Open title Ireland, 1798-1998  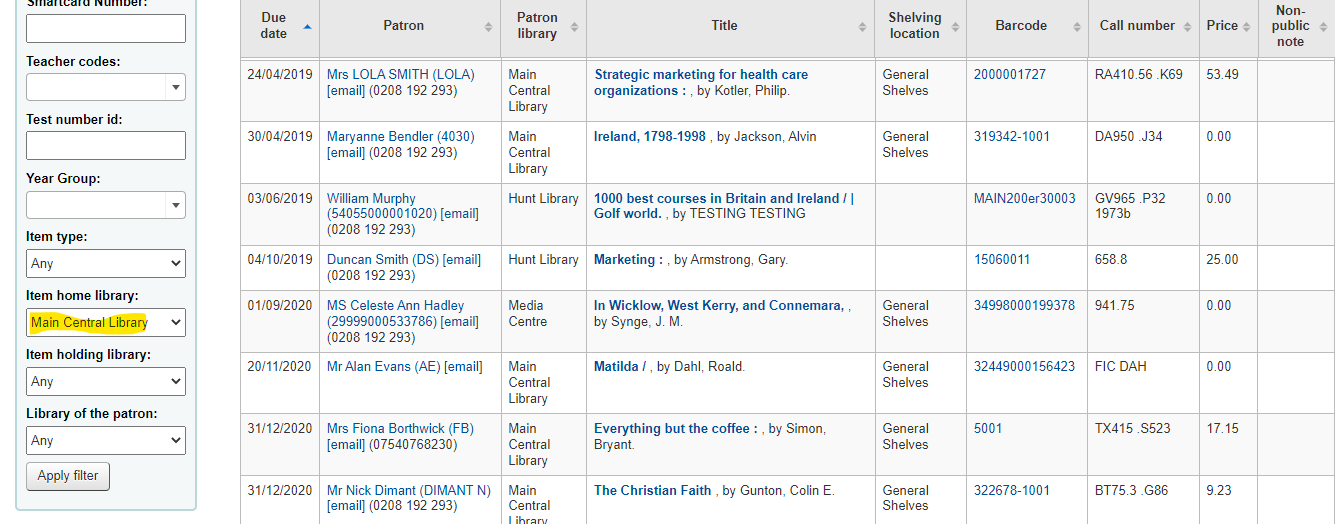[x=650, y=137]
